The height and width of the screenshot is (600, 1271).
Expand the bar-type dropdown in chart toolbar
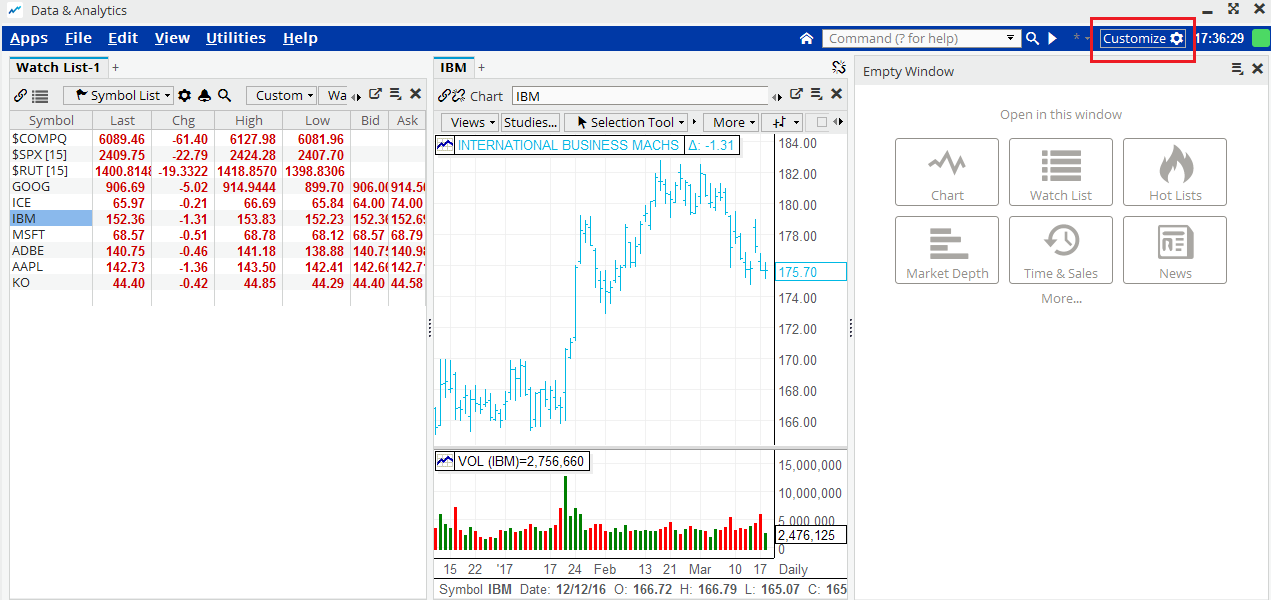[782, 122]
